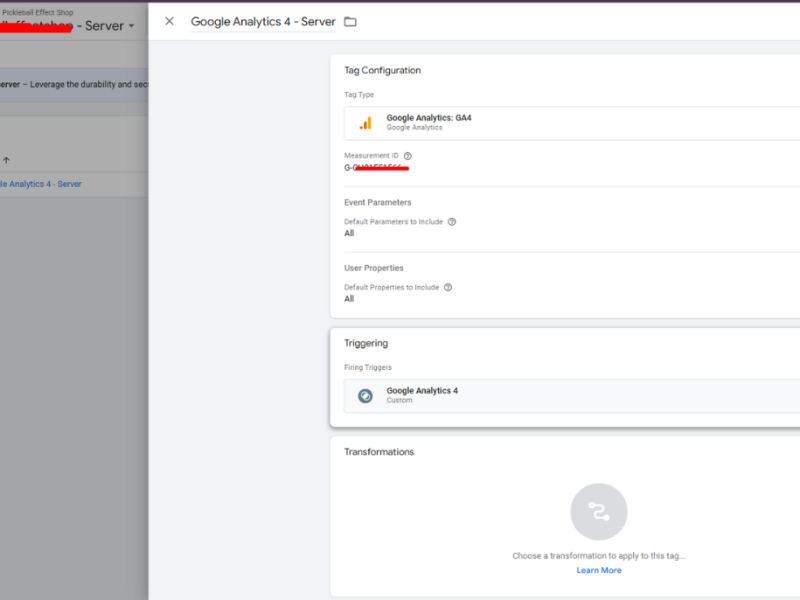The image size is (800, 600).
Task: Click Pickleball Effect Shop account label
Action: 38,12
